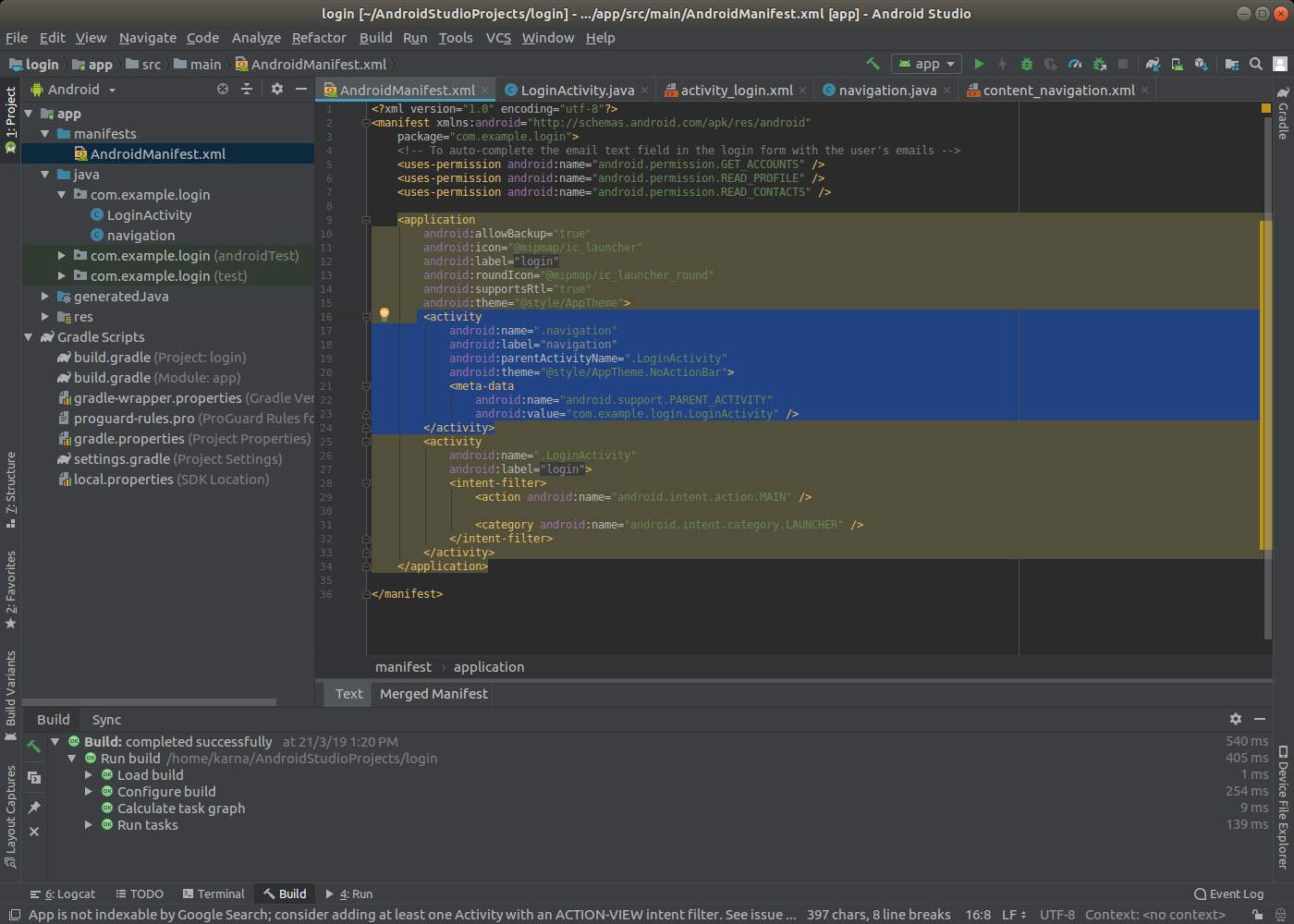The width and height of the screenshot is (1294, 924).
Task: Open the 4: Run tool window
Action: point(349,894)
